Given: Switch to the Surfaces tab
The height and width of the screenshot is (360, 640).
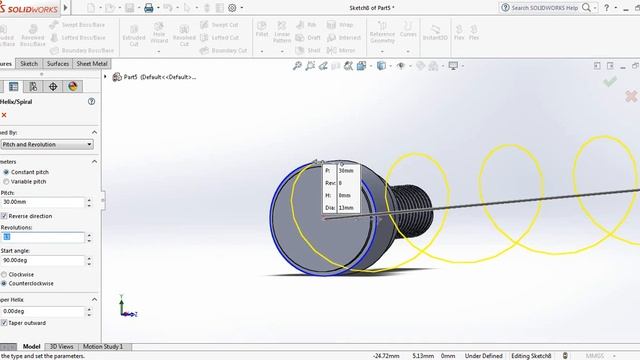Looking at the screenshot, I should click(58, 64).
